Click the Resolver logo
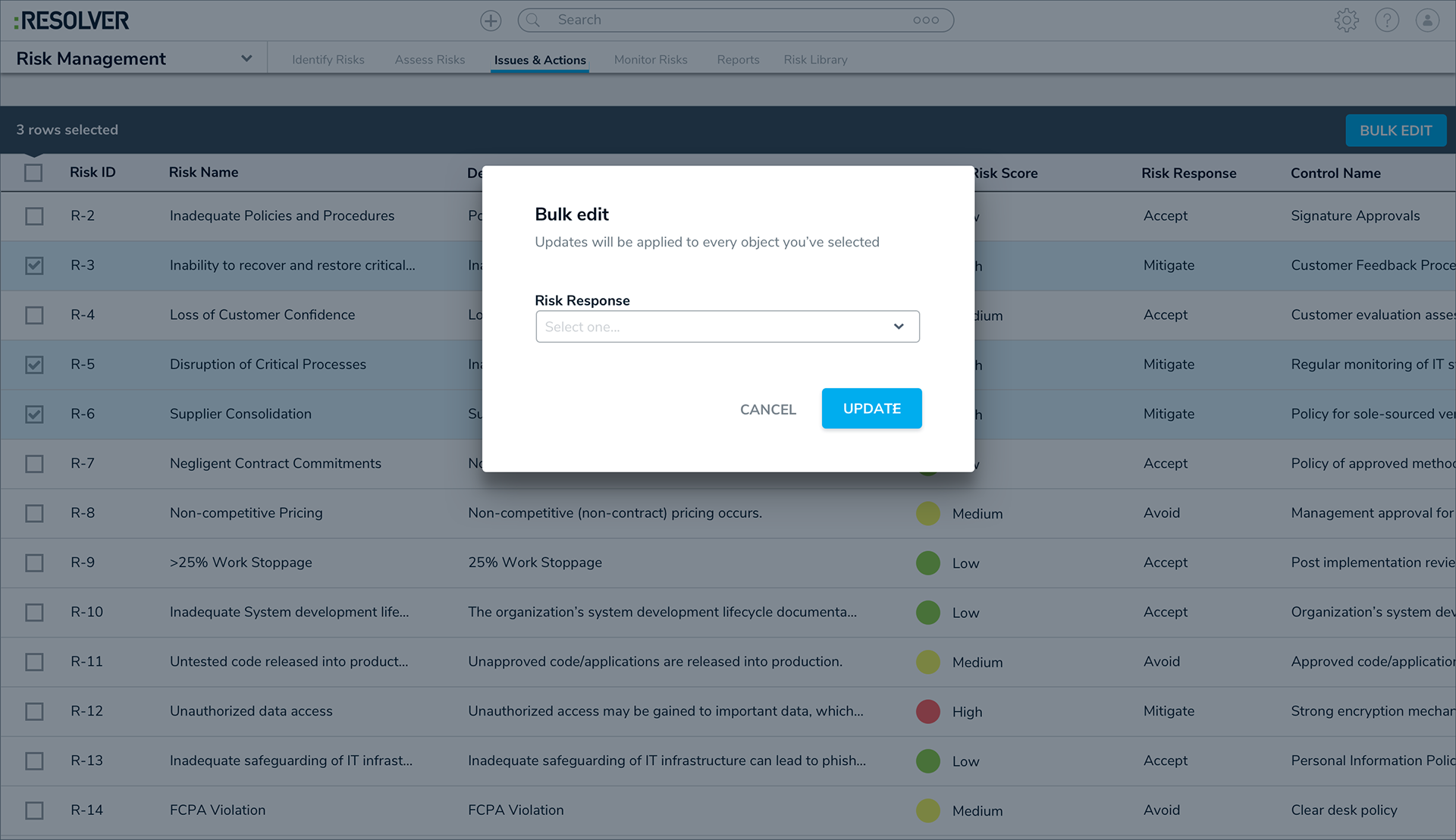The width and height of the screenshot is (1456, 840). tap(72, 20)
